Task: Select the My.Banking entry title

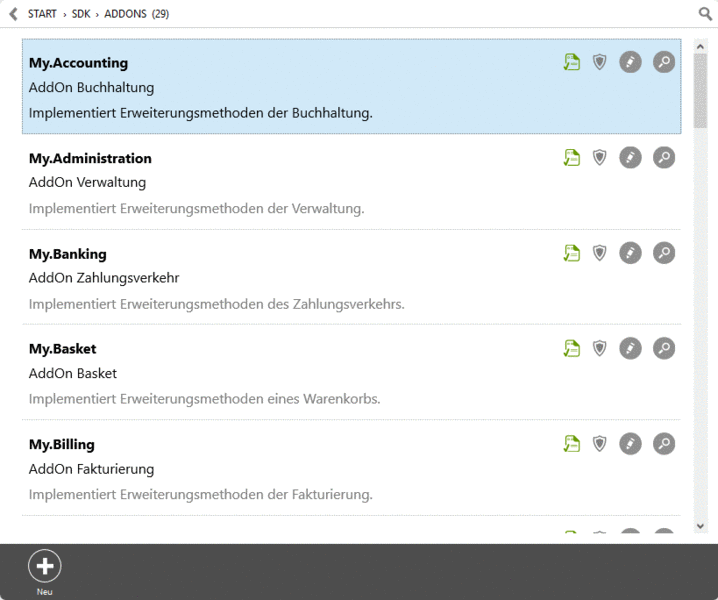Action: click(x=68, y=254)
